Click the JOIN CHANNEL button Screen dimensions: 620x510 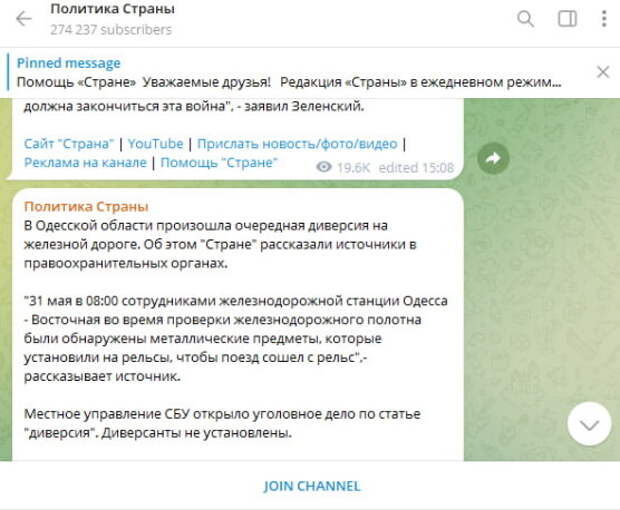[x=312, y=486]
